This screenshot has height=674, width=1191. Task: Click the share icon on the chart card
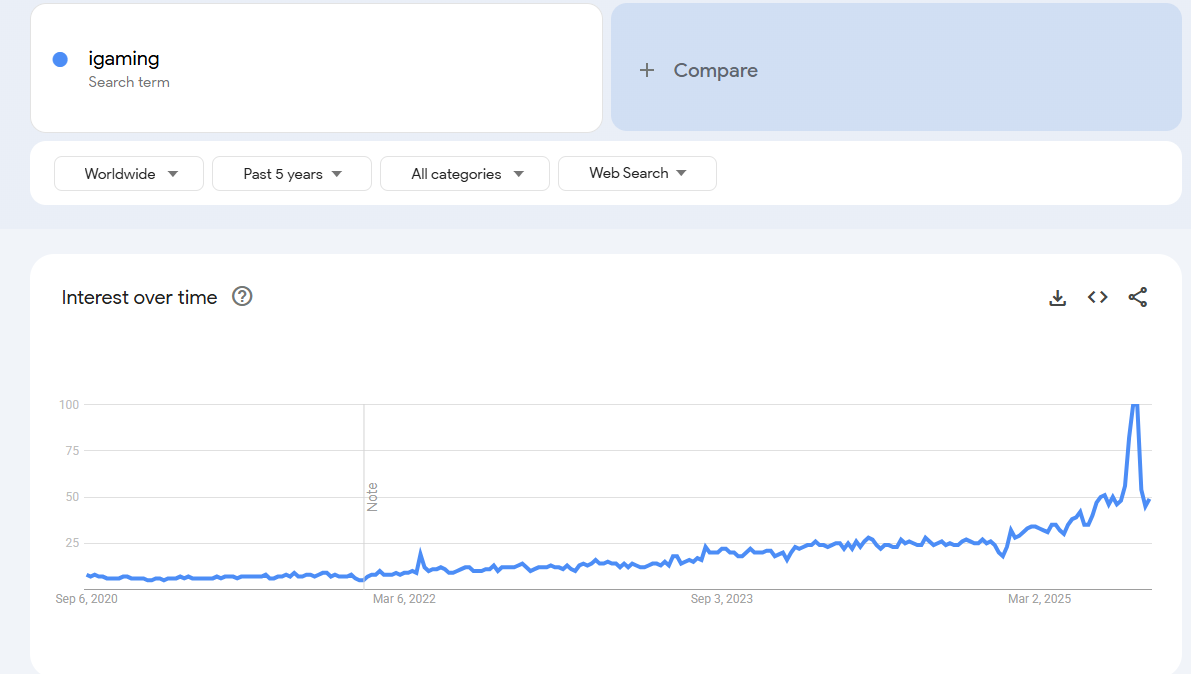[1138, 297]
